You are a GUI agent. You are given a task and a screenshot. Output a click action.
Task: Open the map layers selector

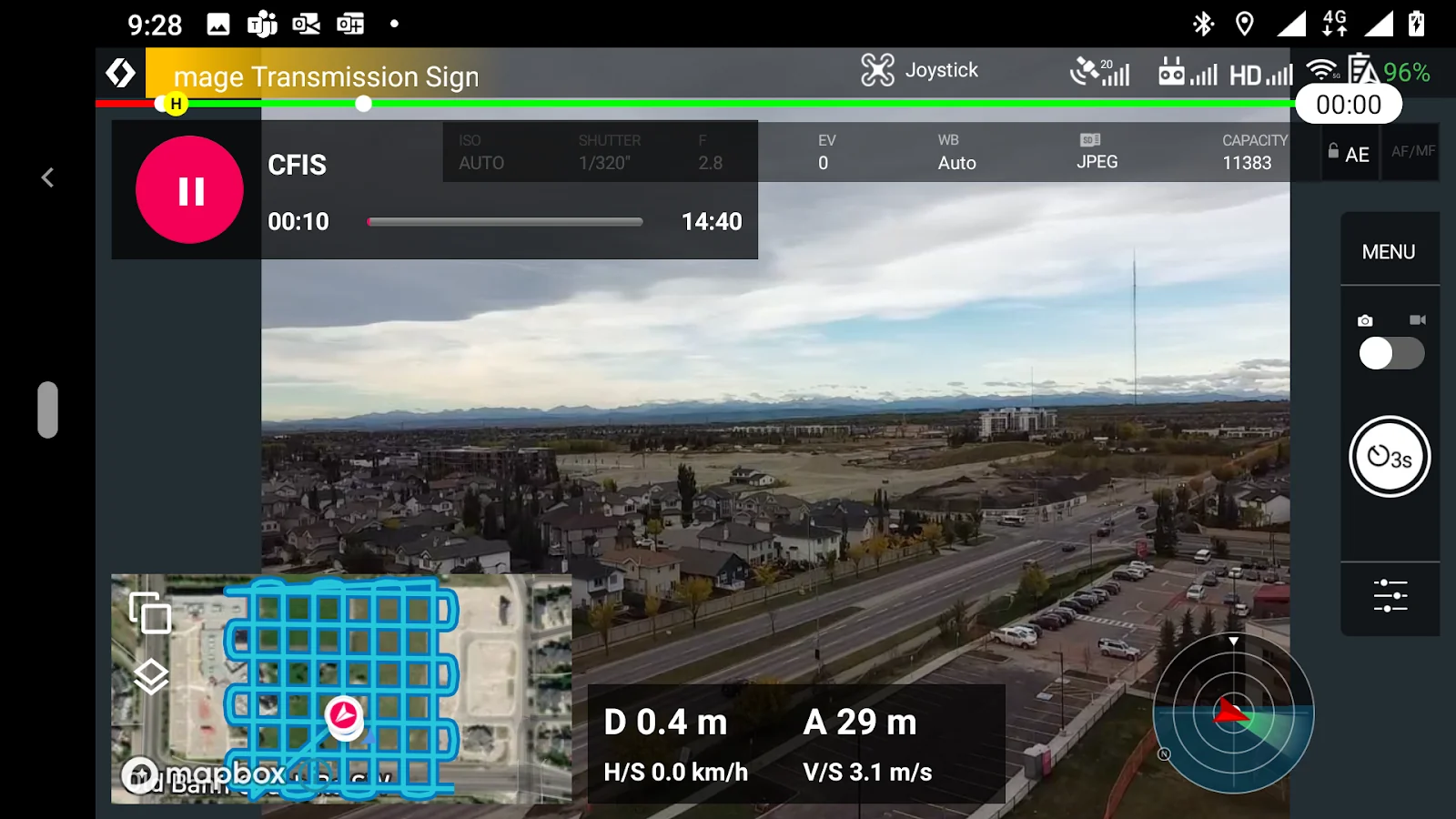pyautogui.click(x=151, y=676)
